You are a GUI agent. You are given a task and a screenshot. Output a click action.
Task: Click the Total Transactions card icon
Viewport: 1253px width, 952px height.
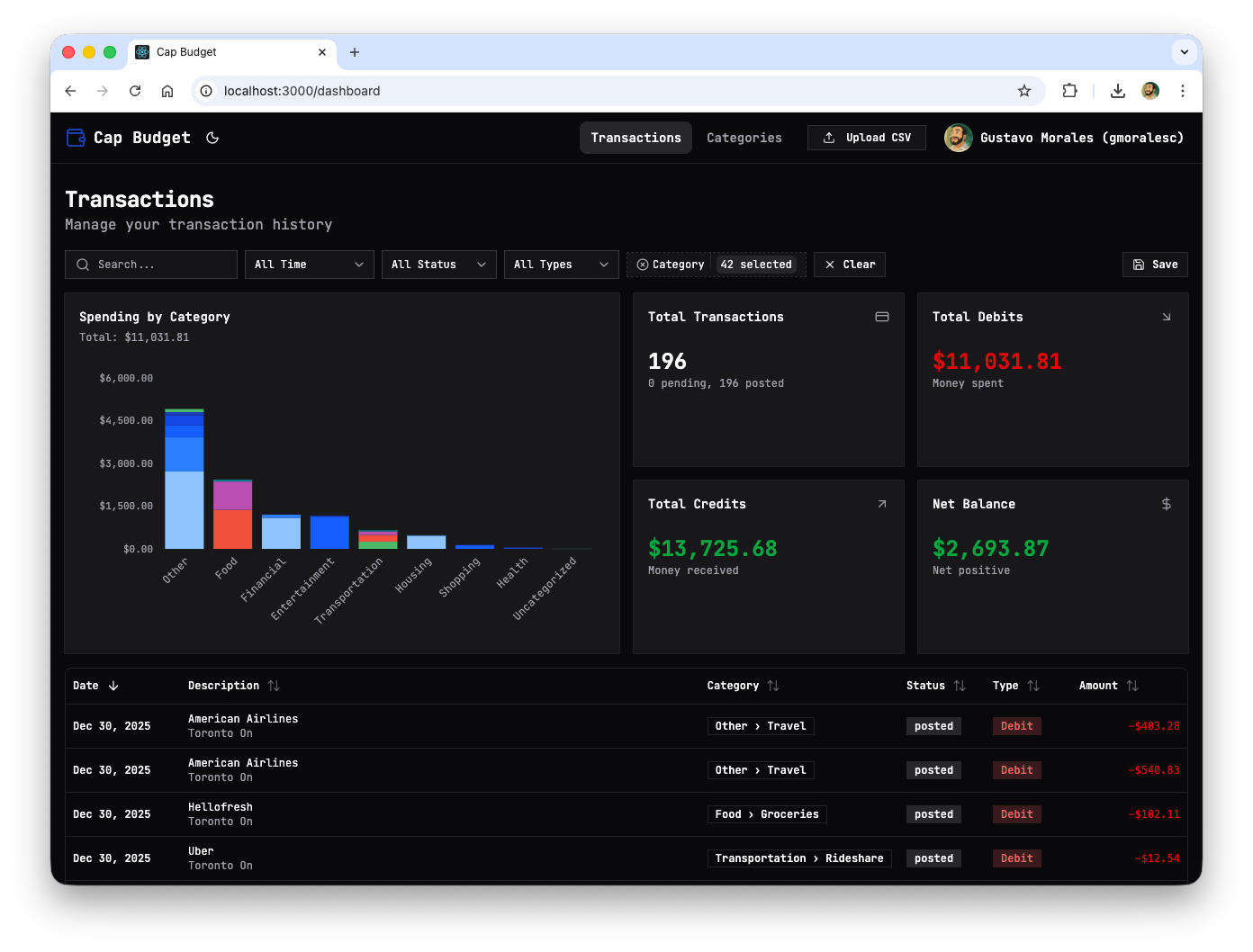pyautogui.click(x=881, y=317)
